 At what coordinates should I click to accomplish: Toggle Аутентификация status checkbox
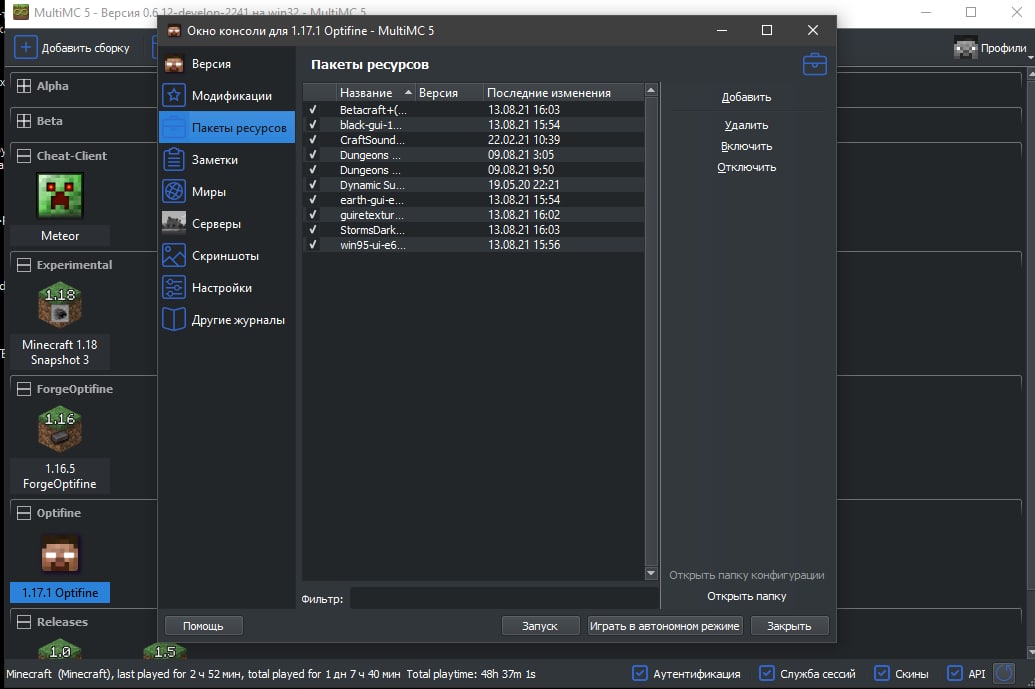point(640,673)
